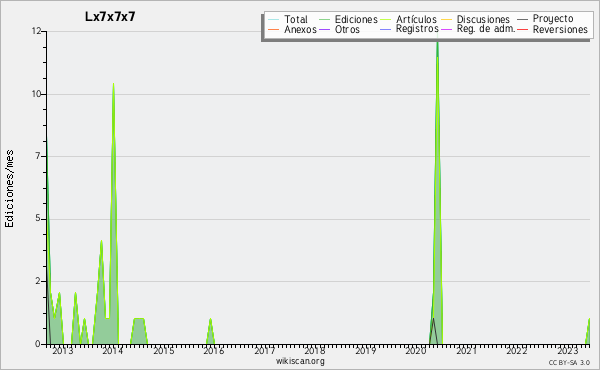Screen dimensions: 600x370
Task: Click the Anexos legend label
Action: [x=300, y=29]
